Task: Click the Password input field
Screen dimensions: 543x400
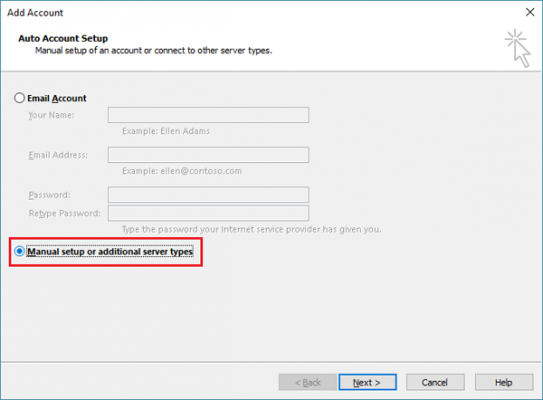Action: point(208,195)
